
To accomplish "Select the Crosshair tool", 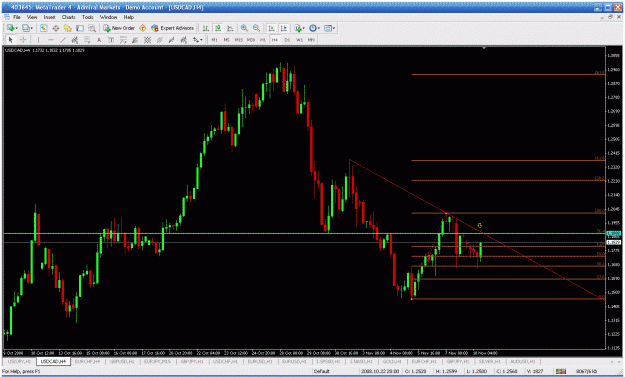I will [23, 40].
